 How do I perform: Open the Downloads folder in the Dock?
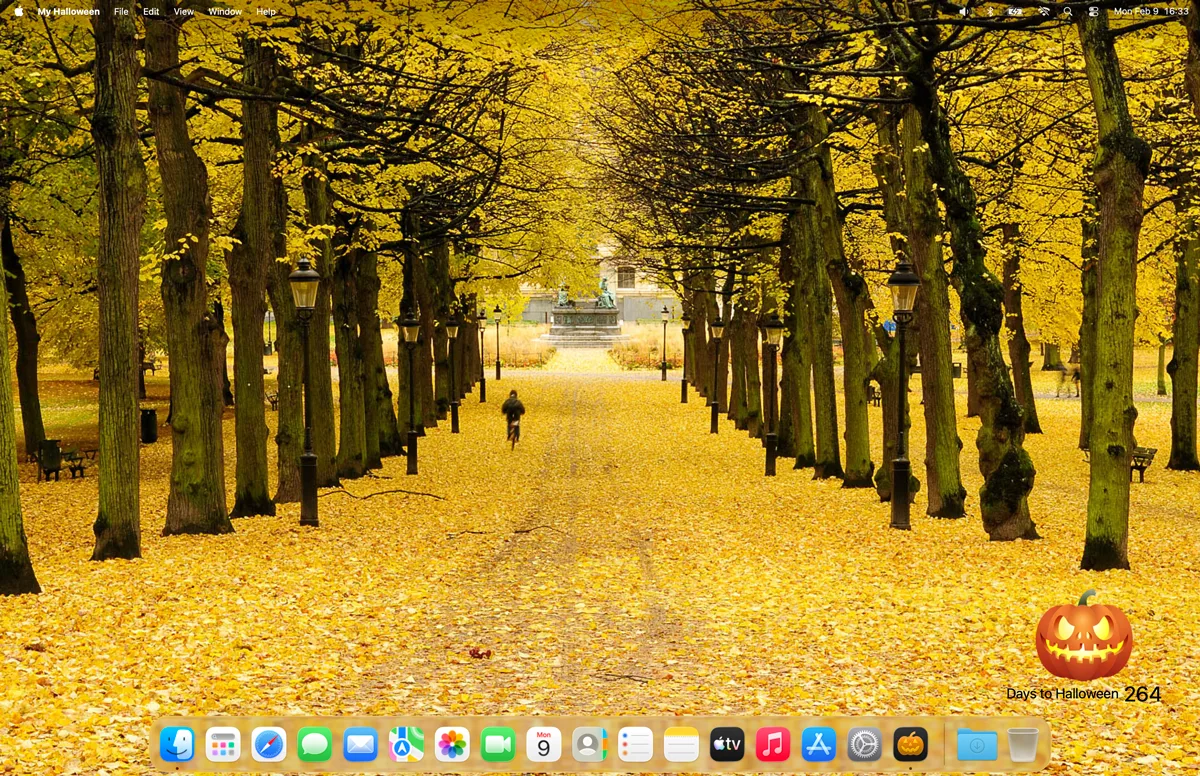click(x=977, y=744)
